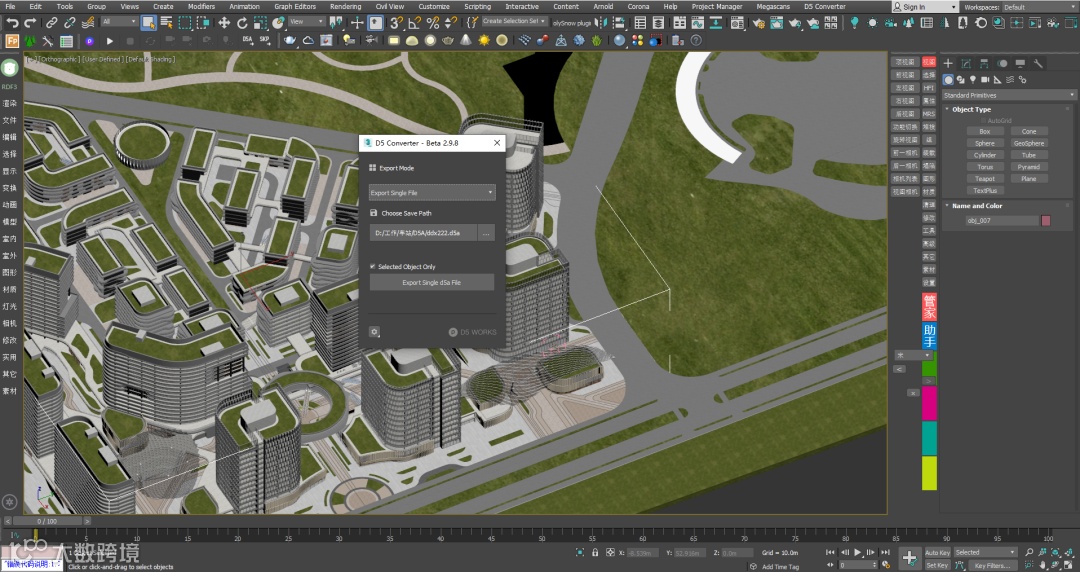Open the Workspaces dropdown

[1038, 7]
